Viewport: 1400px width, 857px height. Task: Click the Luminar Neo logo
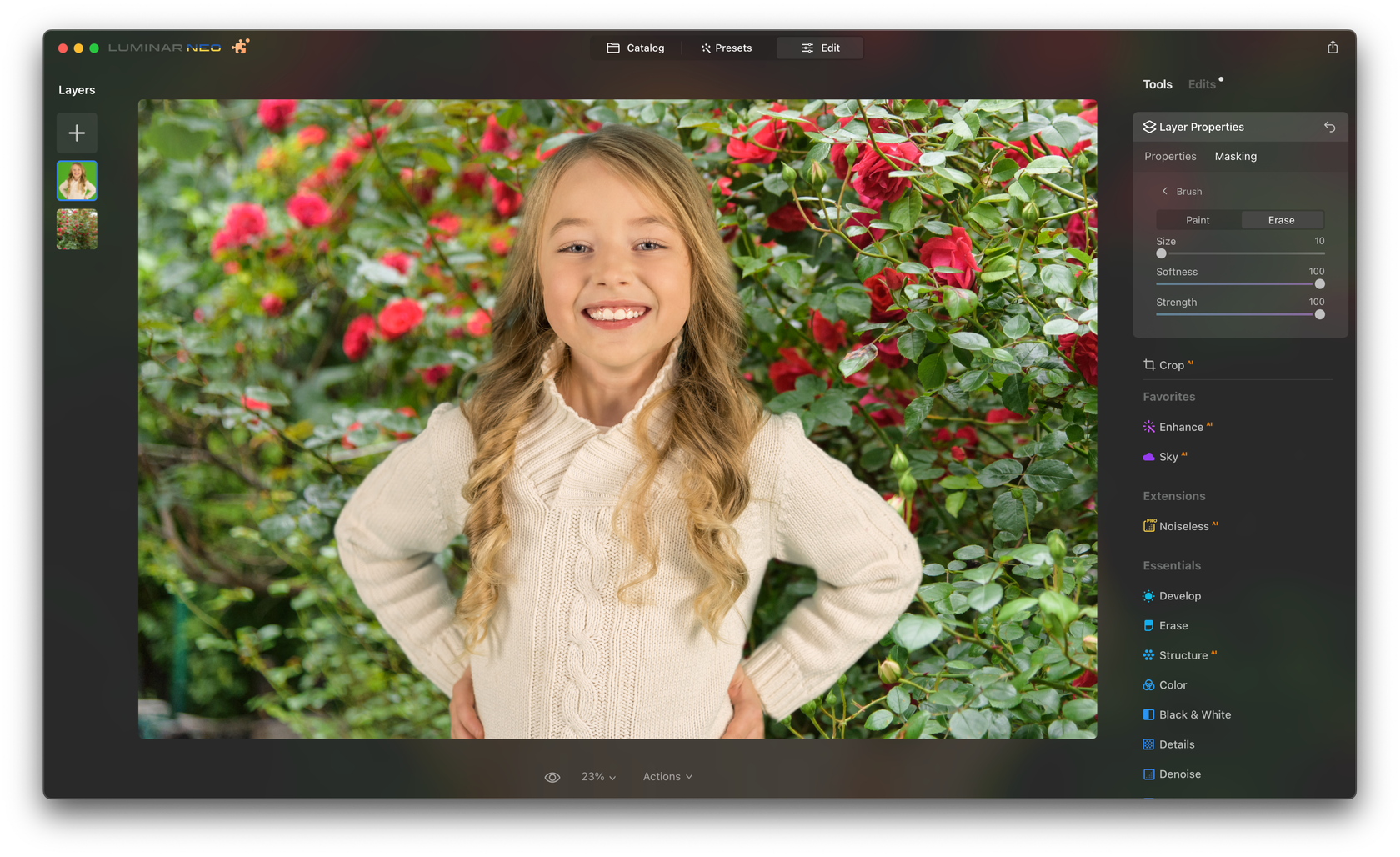(x=164, y=48)
